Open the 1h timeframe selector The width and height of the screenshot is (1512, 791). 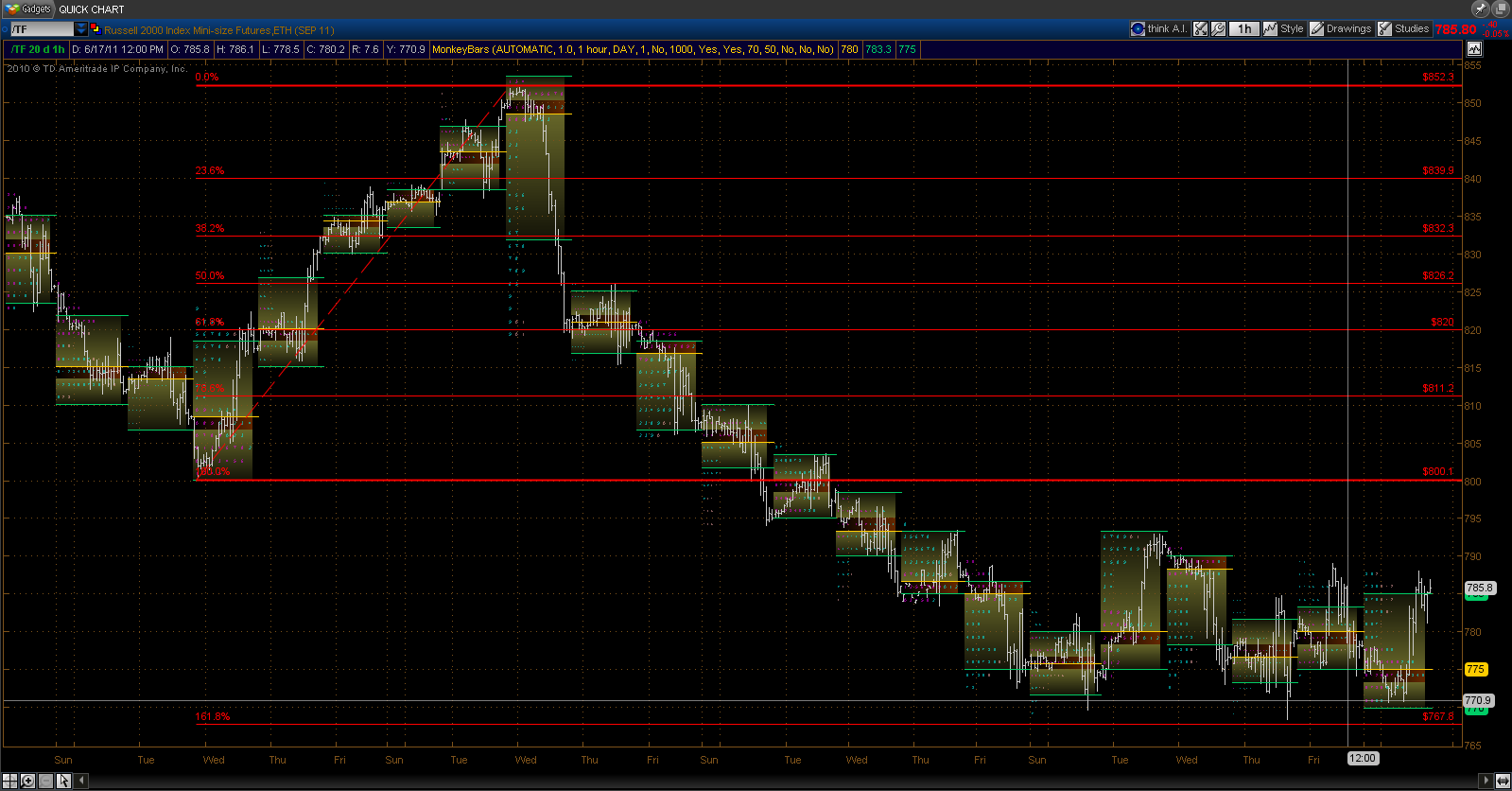point(1244,28)
